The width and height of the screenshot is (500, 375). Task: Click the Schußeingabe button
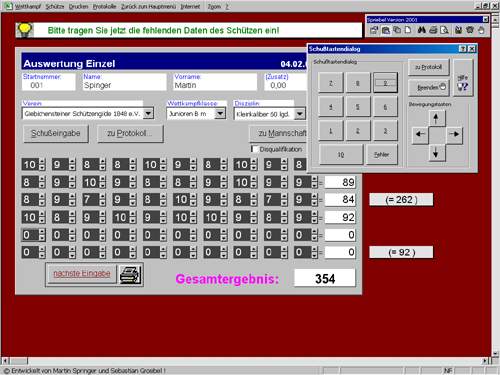click(x=56, y=133)
